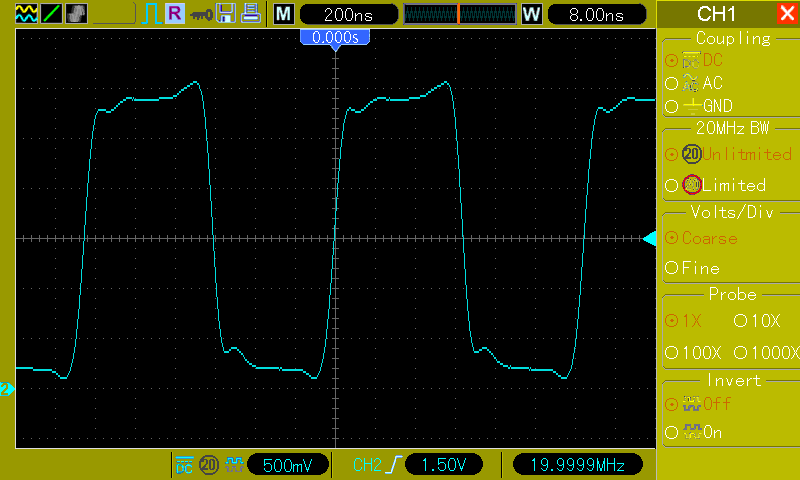Image resolution: width=800 pixels, height=480 pixels.
Task: Click the printer icon
Action: [251, 14]
